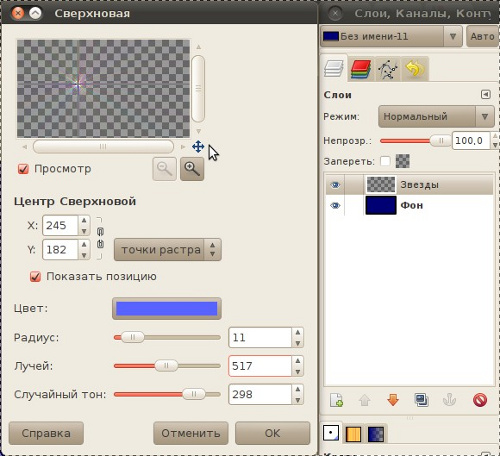Click the Supernova dialog window menu button
Viewport: 500px width, 456px height.
(35, 13)
